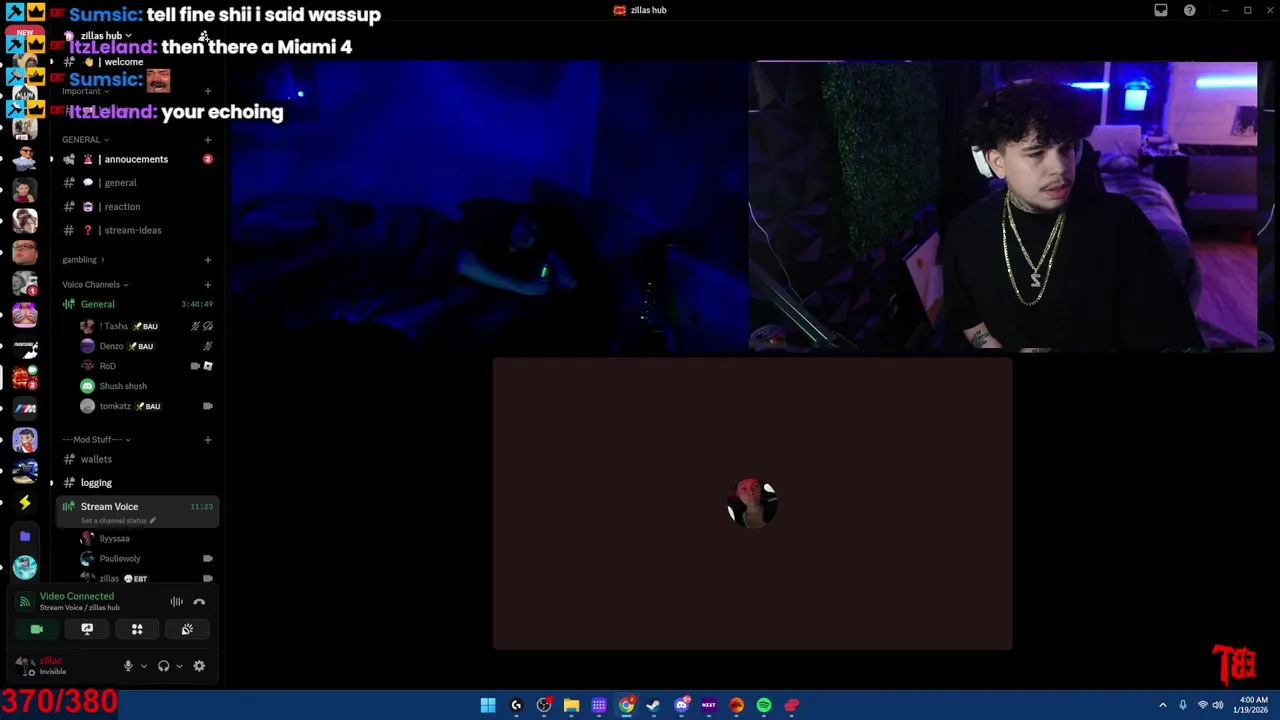Mute the microphone in user panel
This screenshot has height=720, width=1280.
click(128, 666)
